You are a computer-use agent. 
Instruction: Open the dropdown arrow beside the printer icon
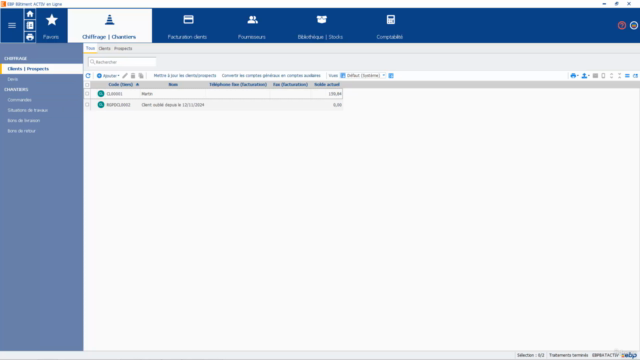[578, 76]
